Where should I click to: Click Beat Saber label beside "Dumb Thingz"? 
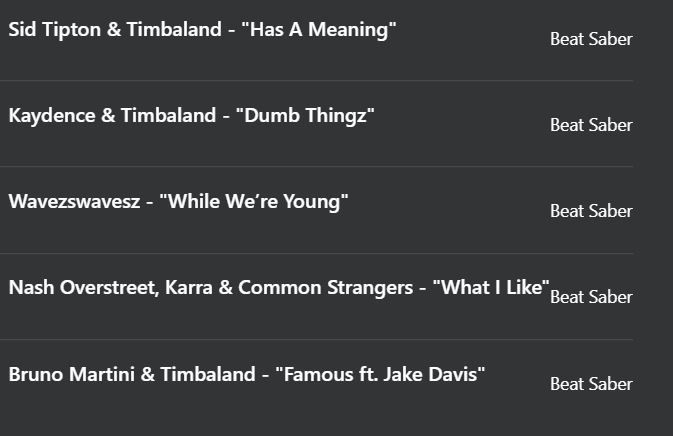tap(591, 125)
